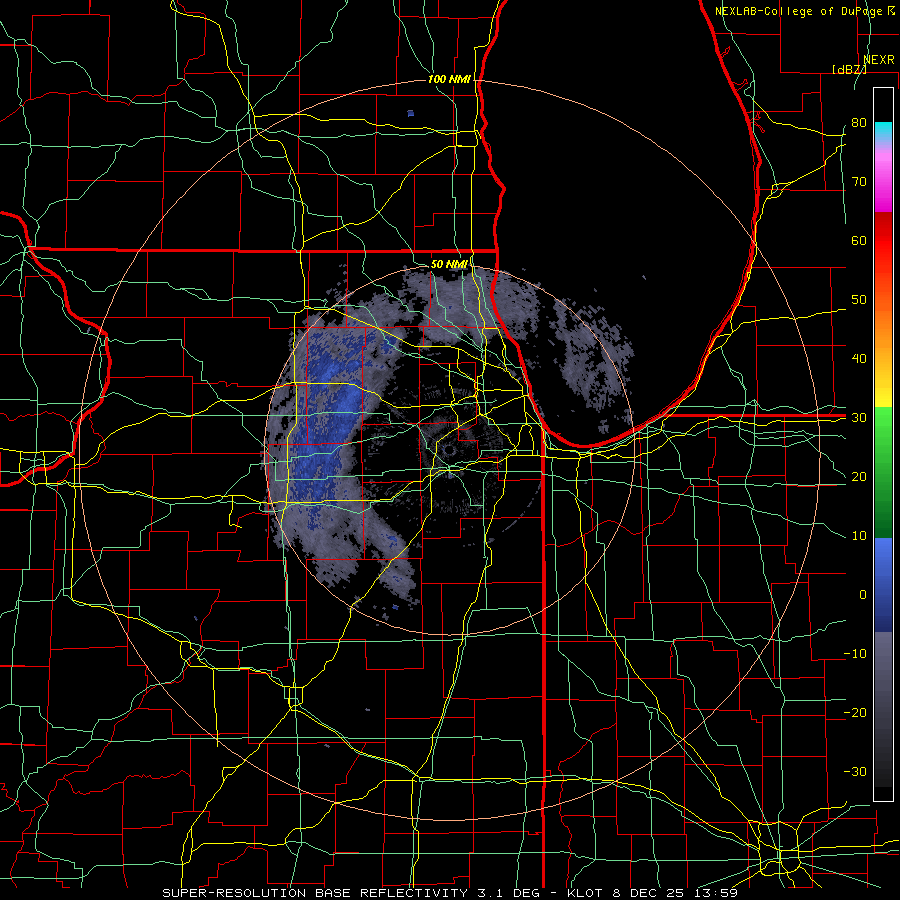This screenshot has height=900, width=900.
Task: Click the "SUPER-RESOLUTION BASE REFLECTIVITY" caption text
Action: click(315, 893)
